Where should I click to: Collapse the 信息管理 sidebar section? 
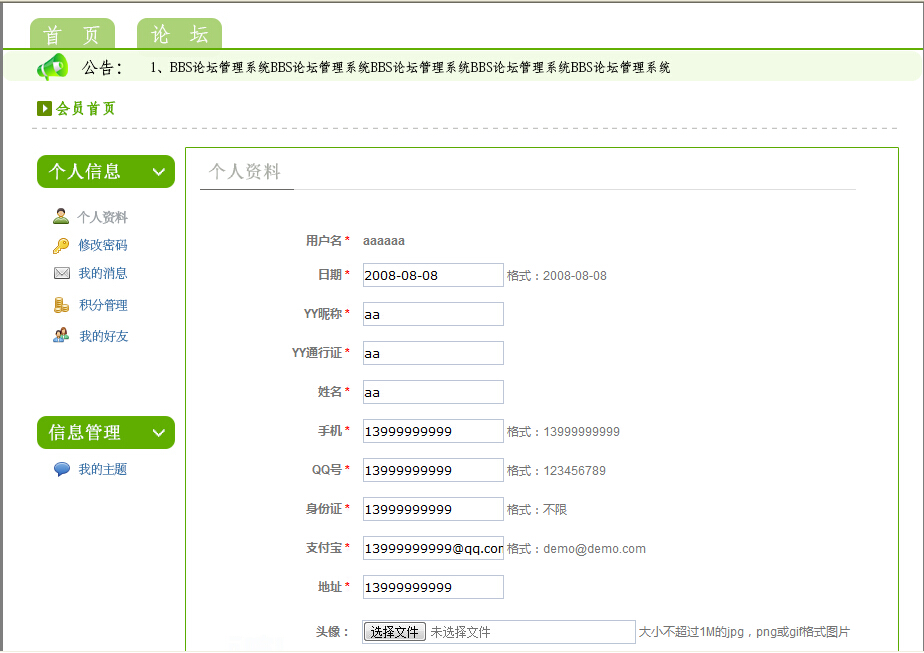click(158, 433)
